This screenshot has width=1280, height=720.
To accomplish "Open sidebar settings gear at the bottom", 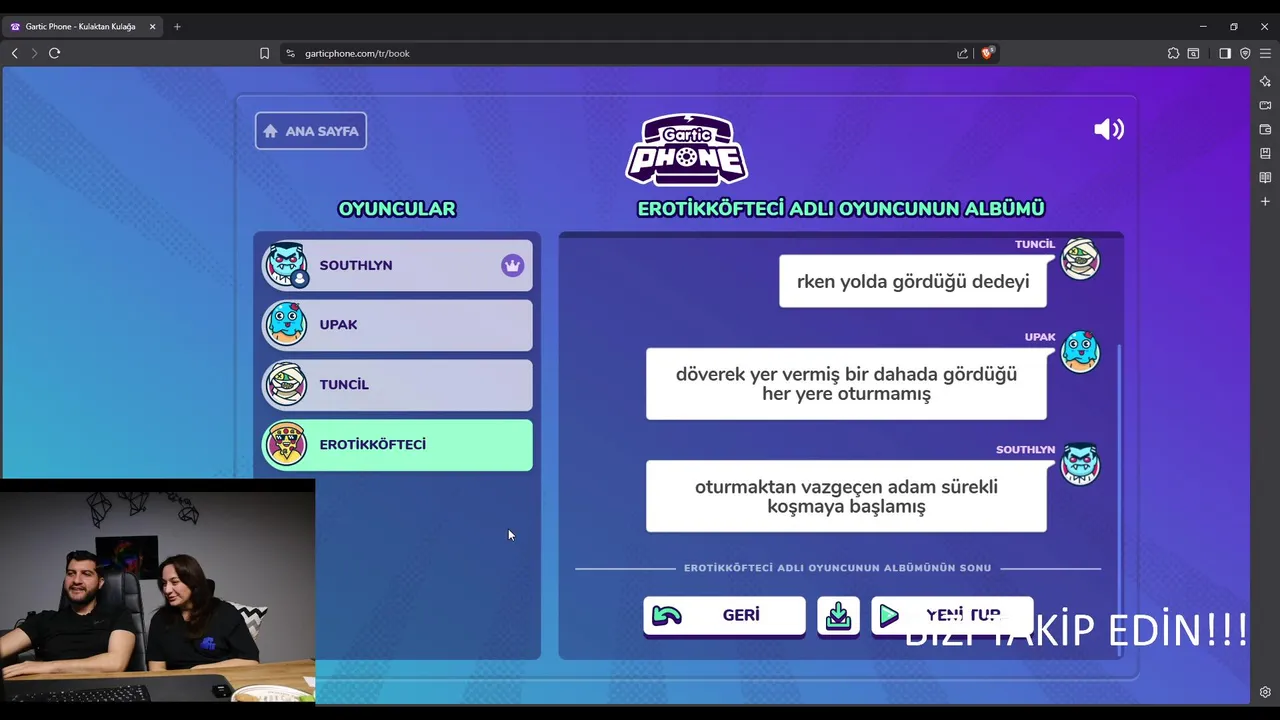I will 1265,692.
